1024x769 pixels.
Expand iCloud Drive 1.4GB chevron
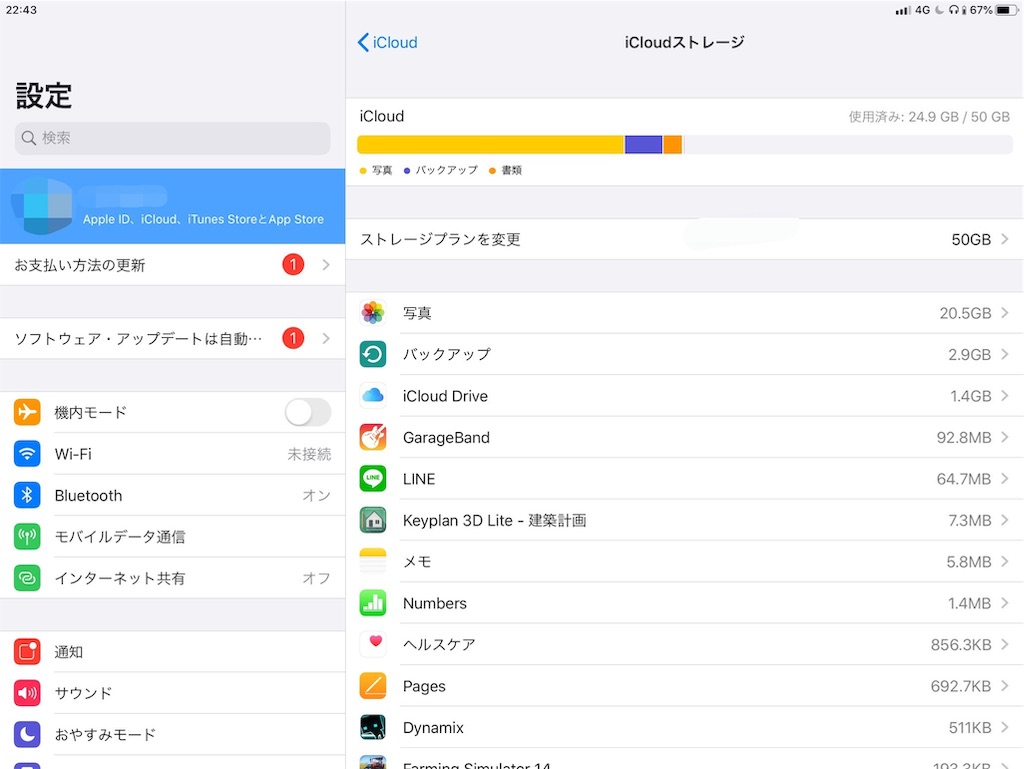point(1005,396)
